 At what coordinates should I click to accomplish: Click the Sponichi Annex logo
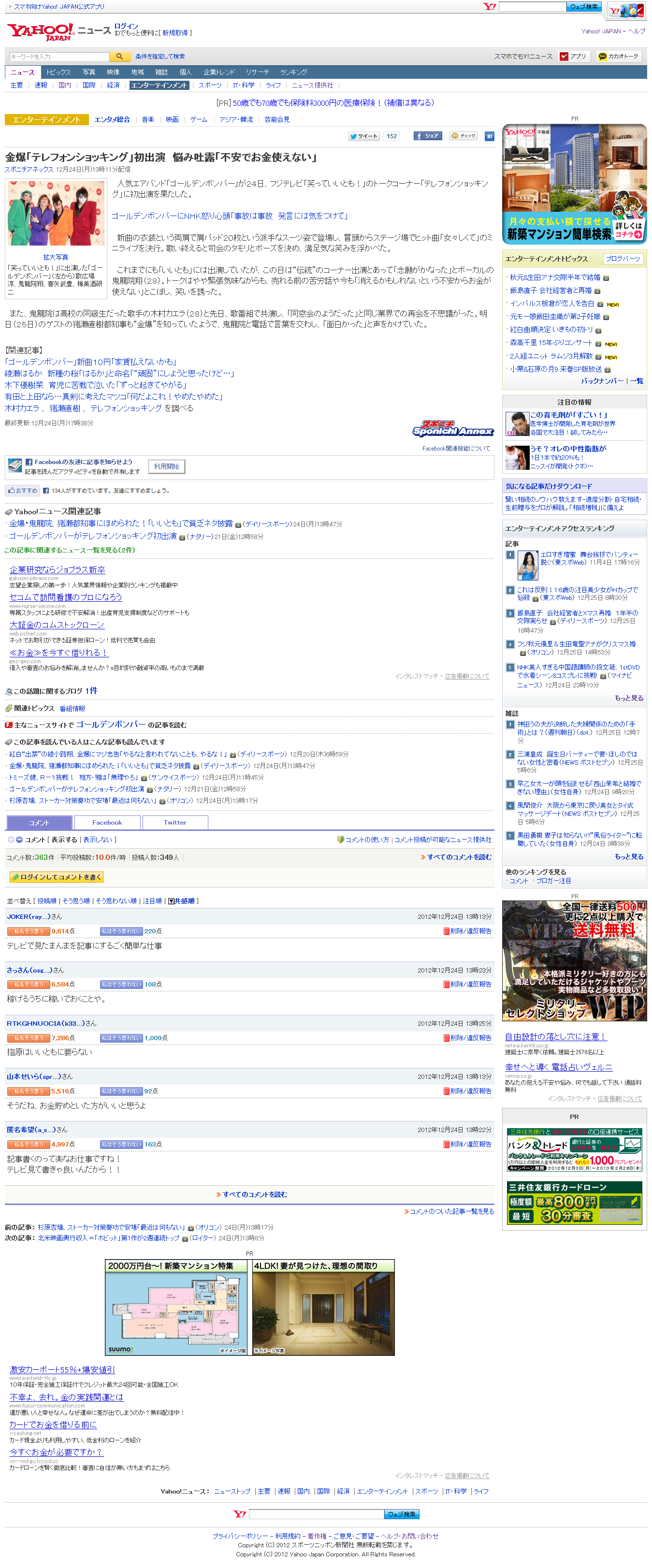point(452,429)
